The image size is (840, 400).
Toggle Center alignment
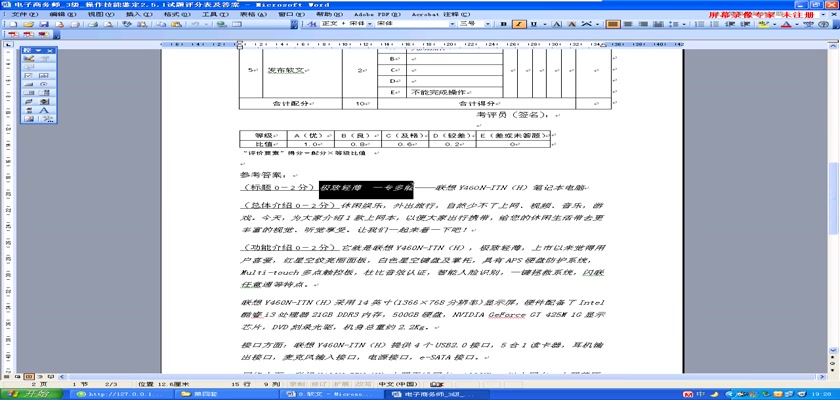[x=627, y=25]
